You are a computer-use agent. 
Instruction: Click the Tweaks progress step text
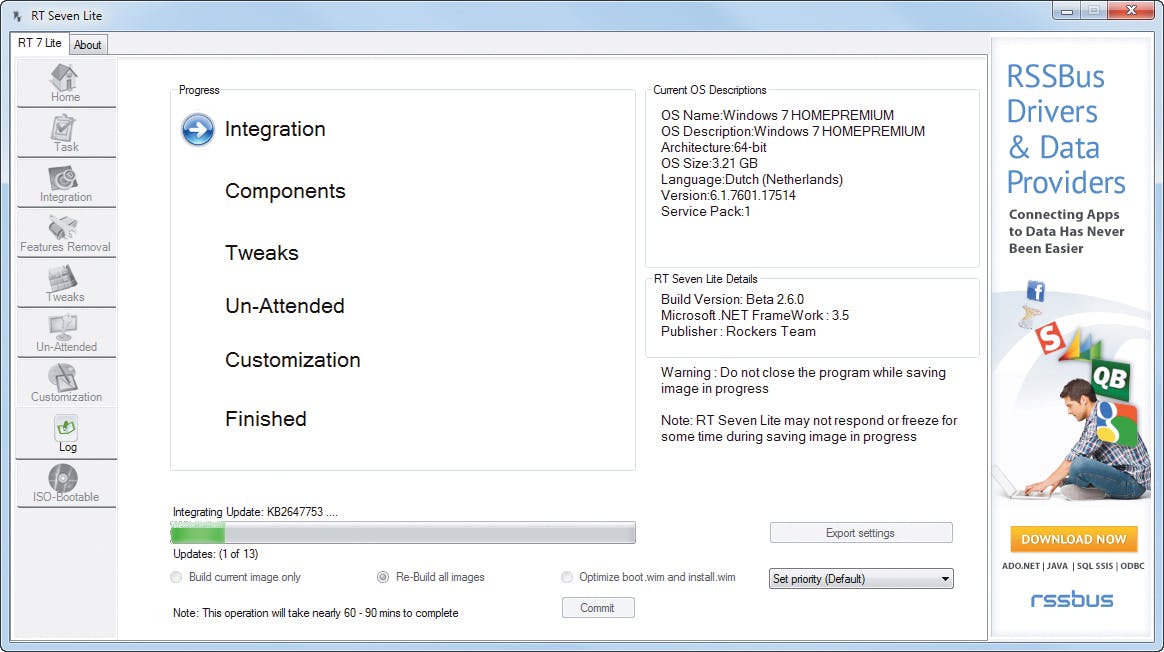point(261,253)
